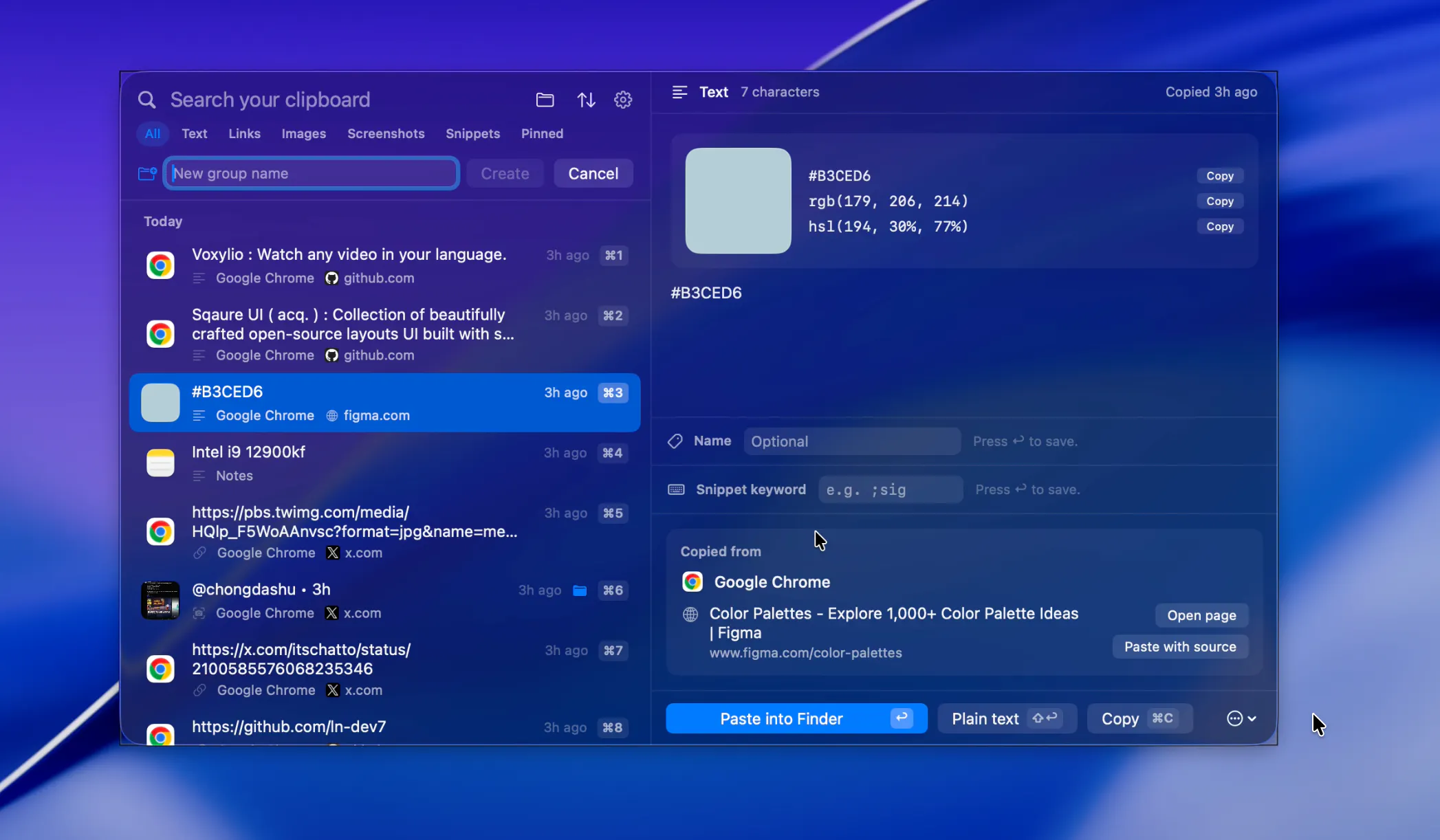Click the Google Chrome icon under Copied from
Screen dimensions: 1440x840
click(x=692, y=582)
